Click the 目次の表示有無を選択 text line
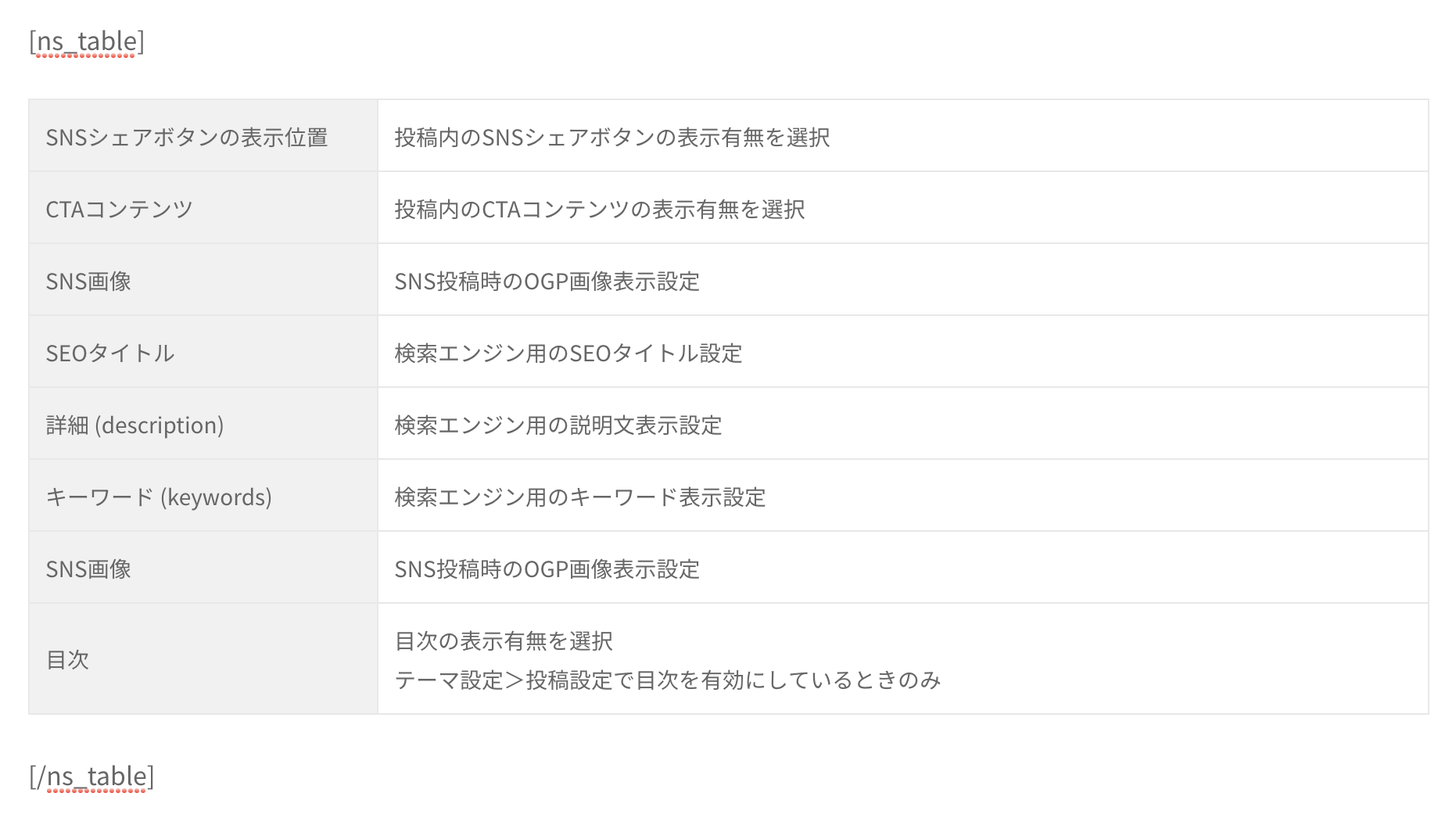Image resolution: width=1456 pixels, height=818 pixels. click(x=504, y=641)
